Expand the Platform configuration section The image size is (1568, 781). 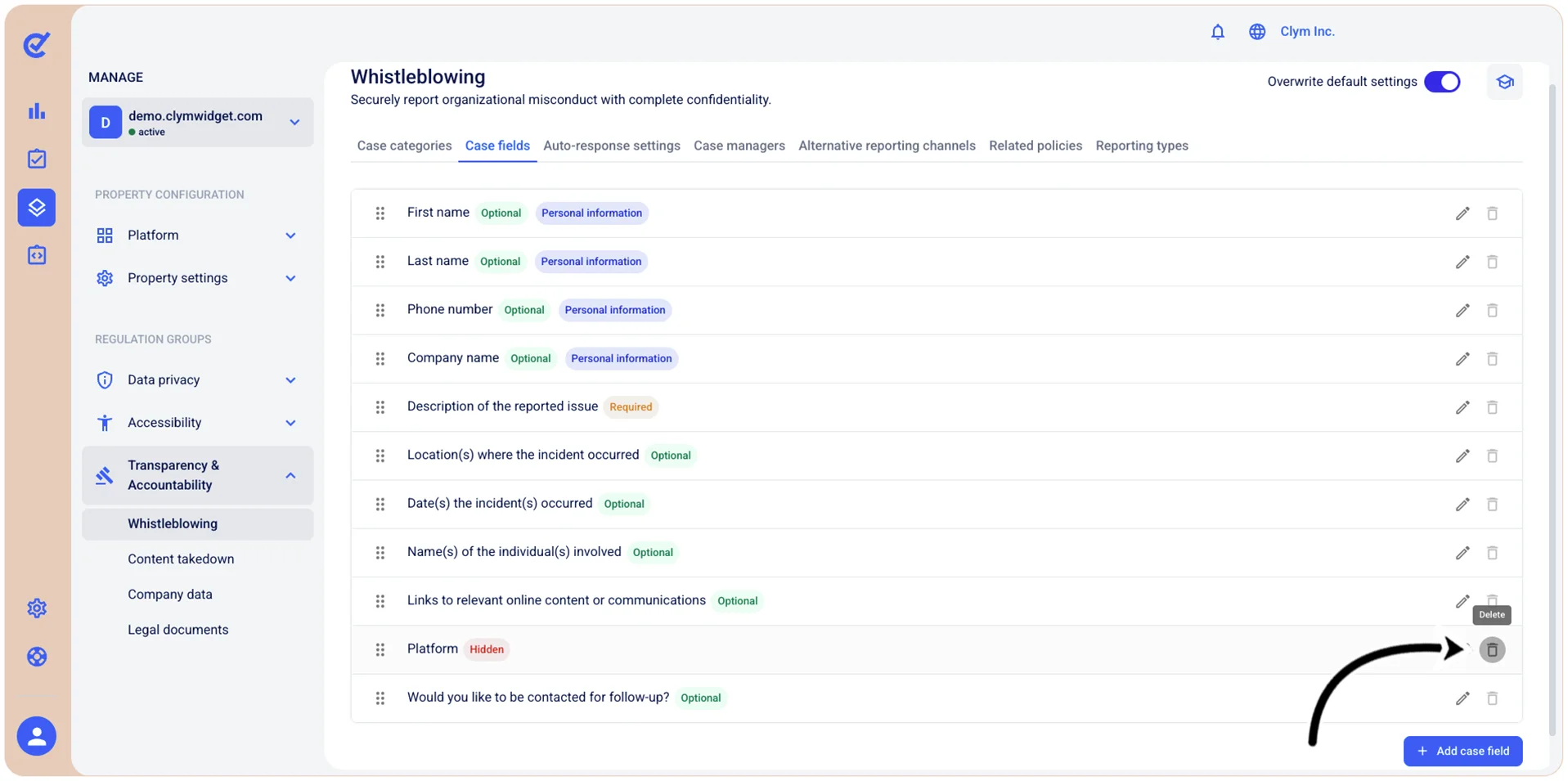(197, 236)
